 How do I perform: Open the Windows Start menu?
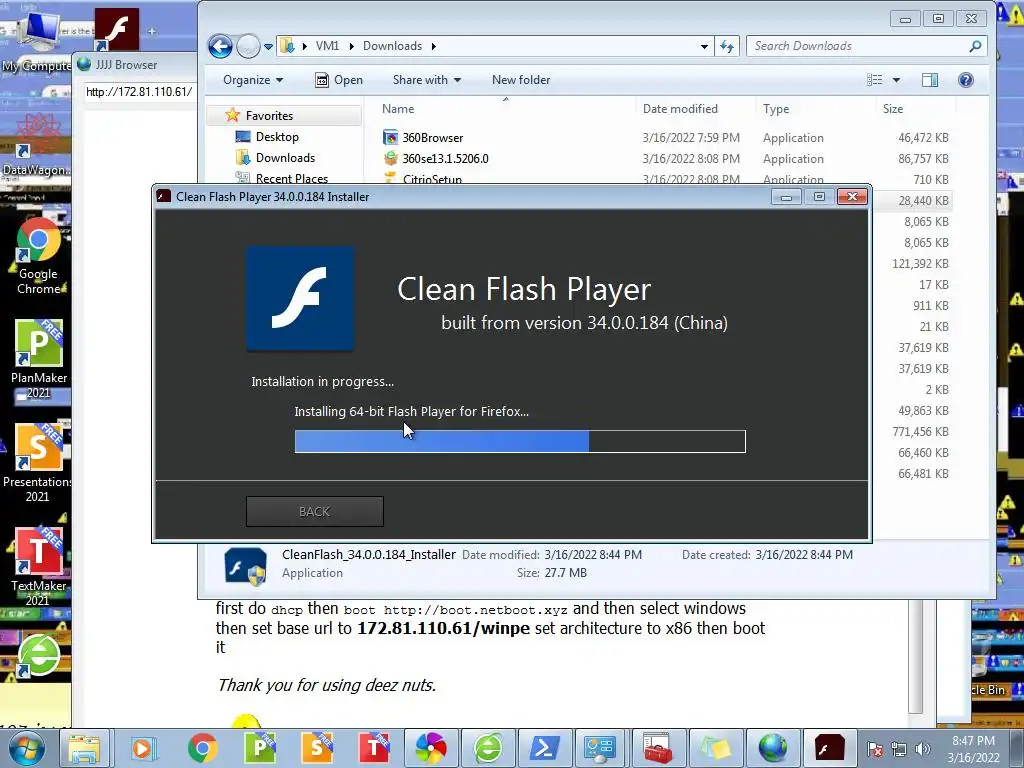tap(26, 748)
